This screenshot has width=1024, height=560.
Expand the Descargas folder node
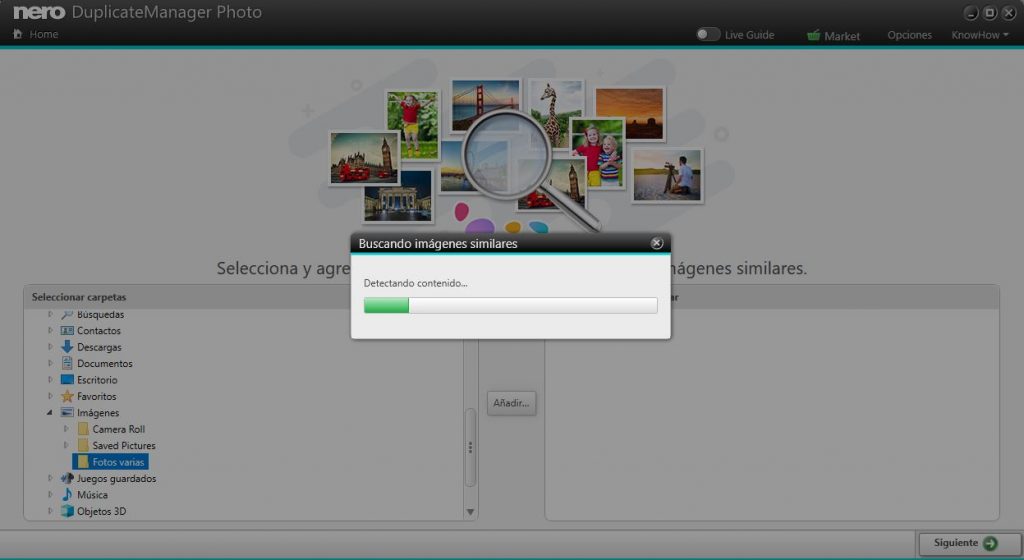50,347
